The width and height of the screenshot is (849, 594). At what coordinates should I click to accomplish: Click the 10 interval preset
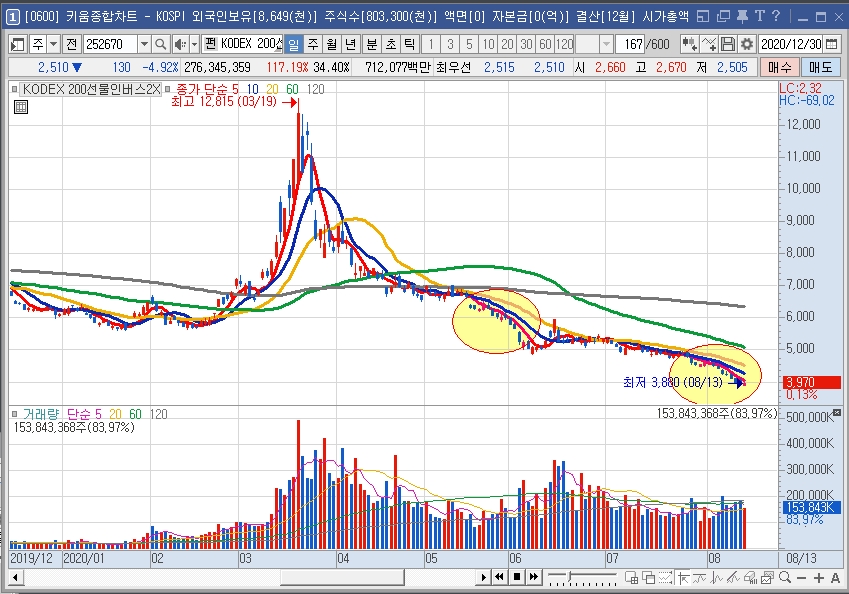[x=488, y=44]
